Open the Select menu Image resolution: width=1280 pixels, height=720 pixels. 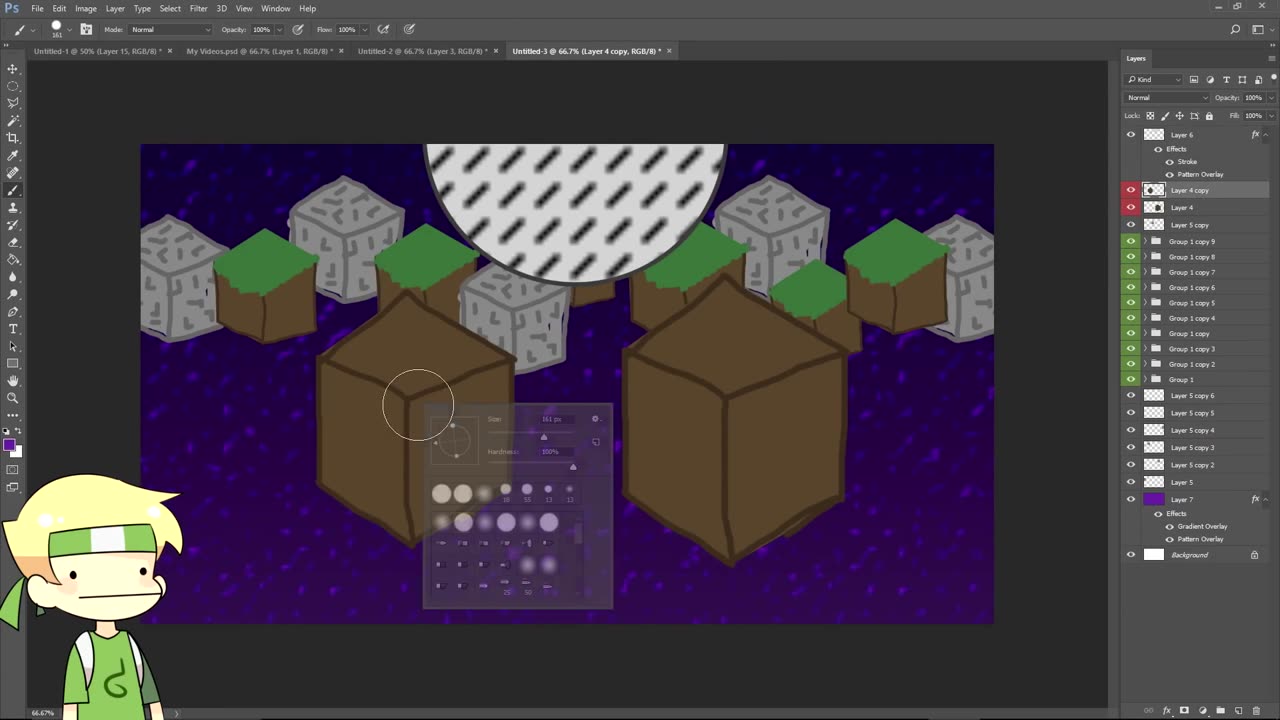(170, 8)
